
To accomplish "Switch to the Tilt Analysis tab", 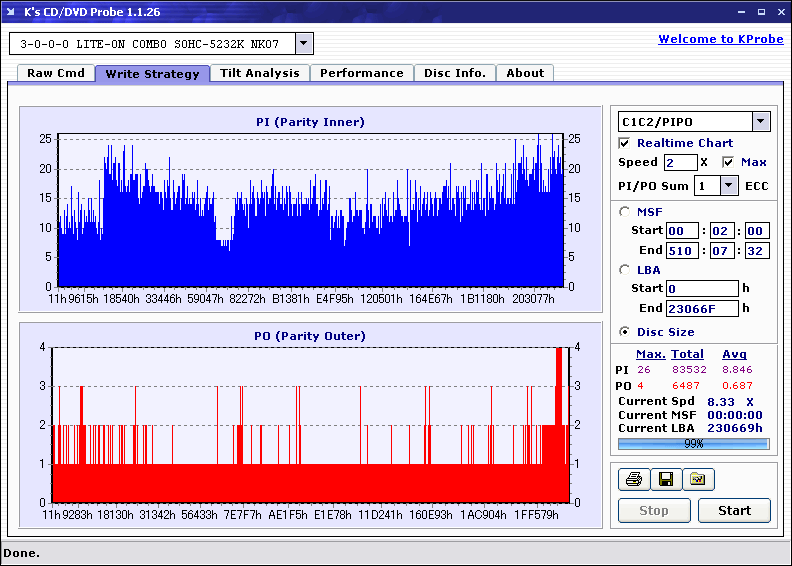I will point(259,73).
